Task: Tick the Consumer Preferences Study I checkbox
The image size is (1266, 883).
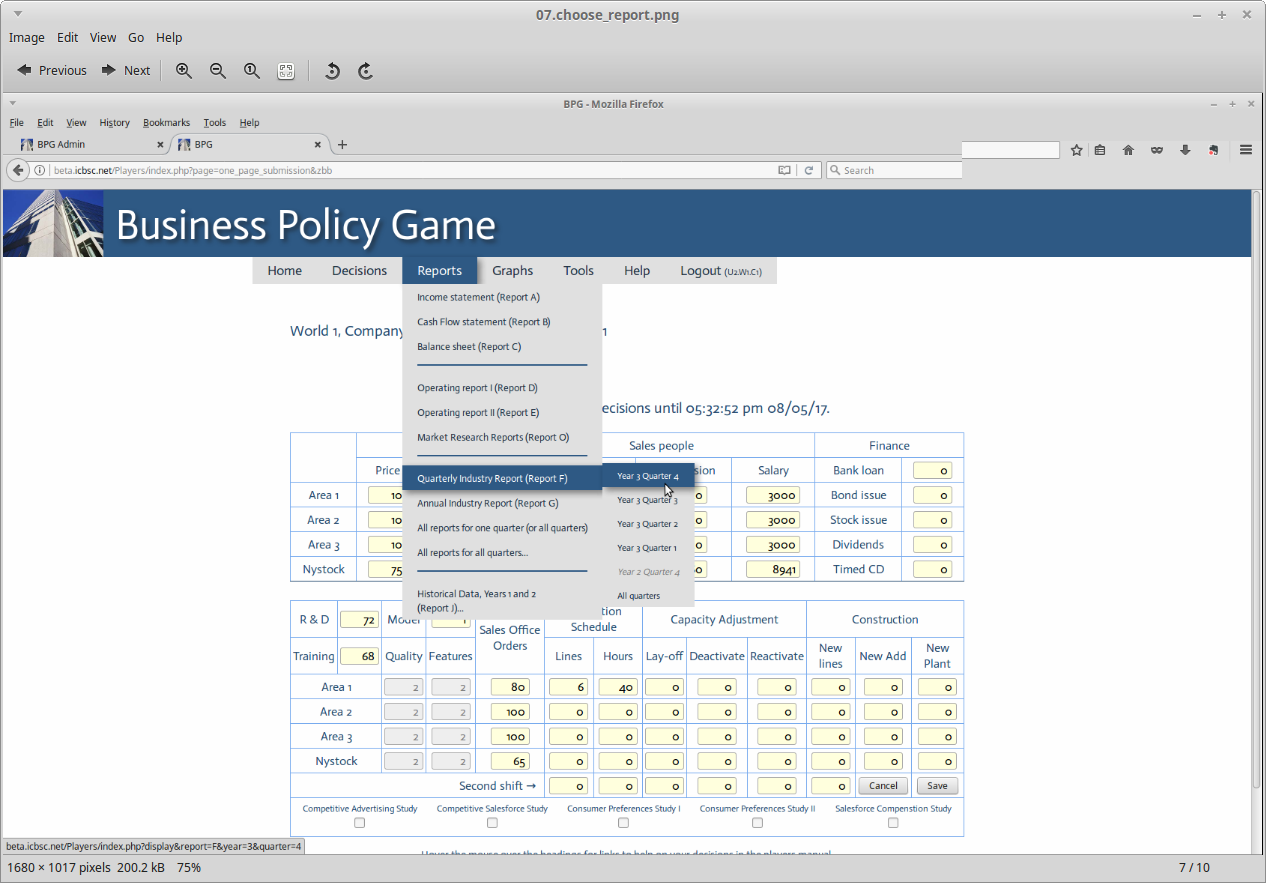Action: tap(624, 823)
